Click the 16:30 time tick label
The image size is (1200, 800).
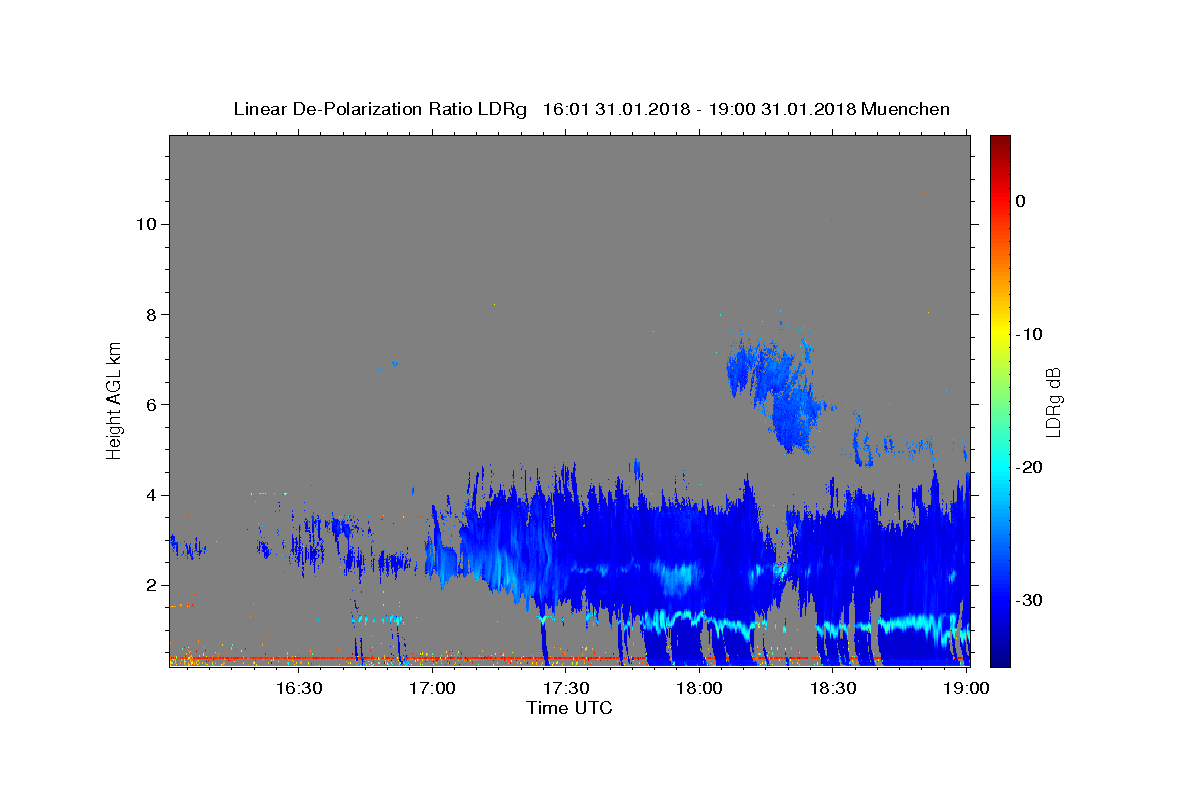tap(298, 688)
